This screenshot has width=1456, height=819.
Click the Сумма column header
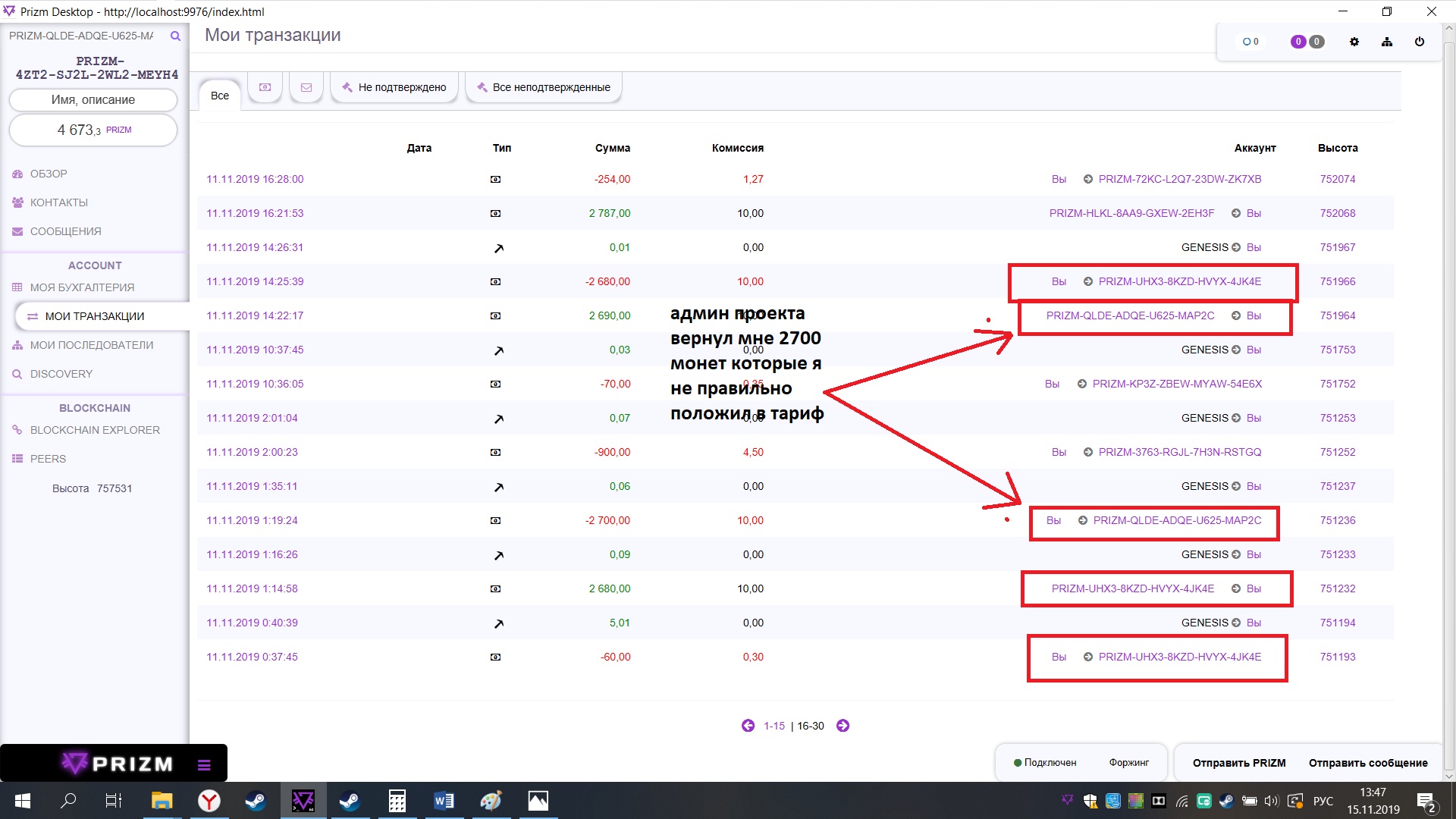pyautogui.click(x=613, y=148)
